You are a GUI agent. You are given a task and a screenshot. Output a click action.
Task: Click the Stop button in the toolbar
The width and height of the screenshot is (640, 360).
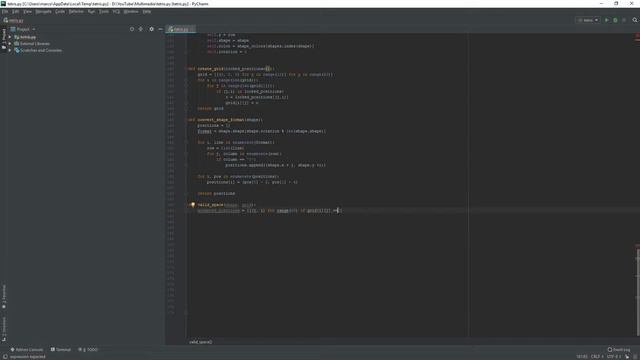[x=624, y=20]
